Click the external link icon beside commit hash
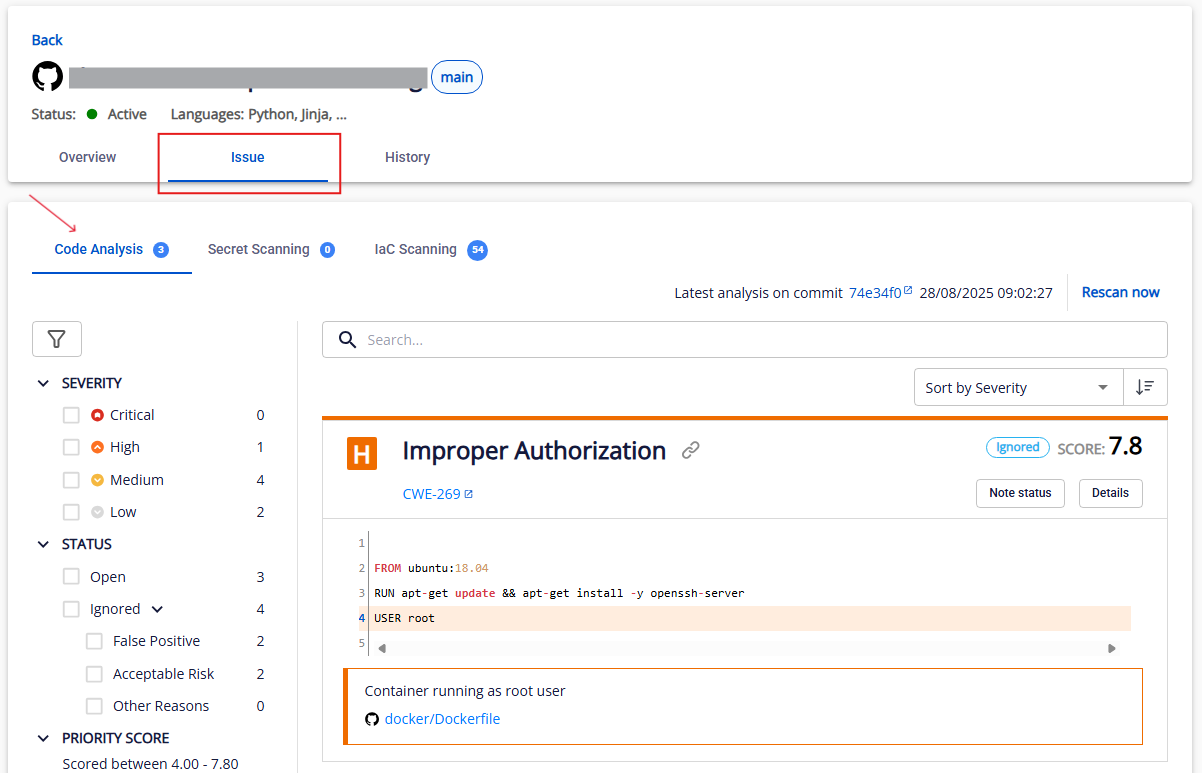 pyautogui.click(x=908, y=291)
